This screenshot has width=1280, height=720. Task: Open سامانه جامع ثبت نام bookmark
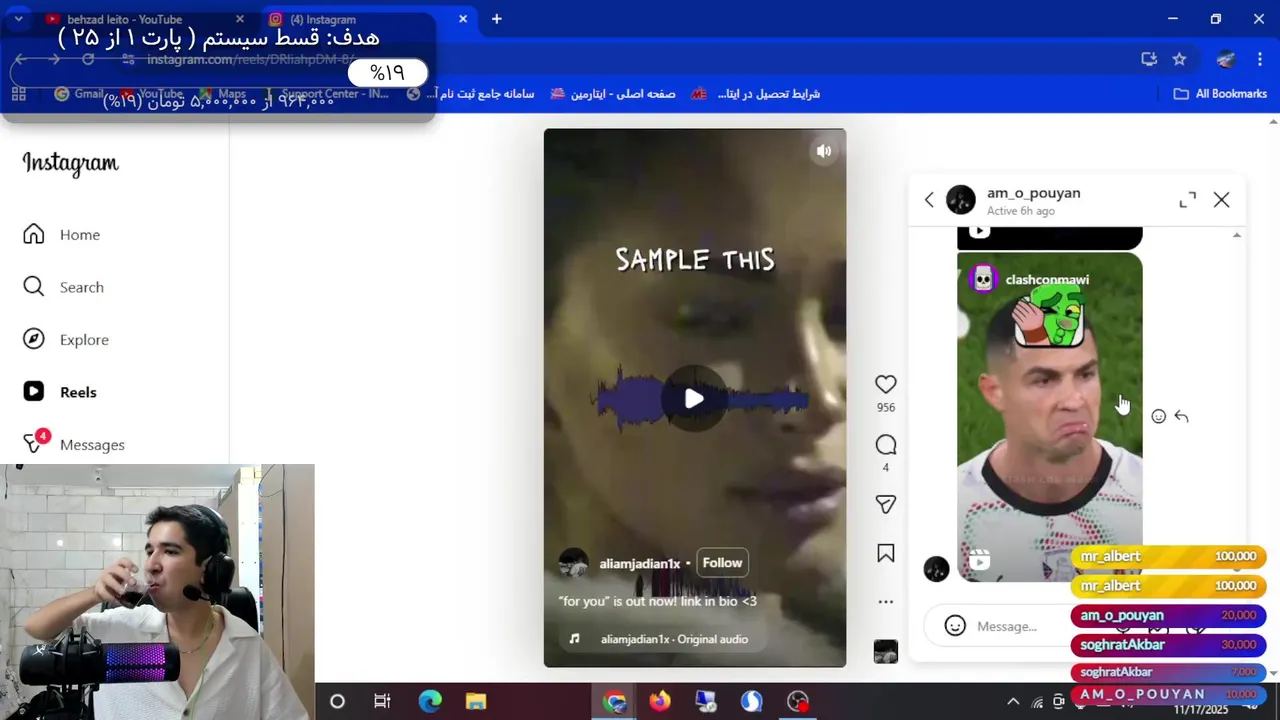pyautogui.click(x=472, y=94)
